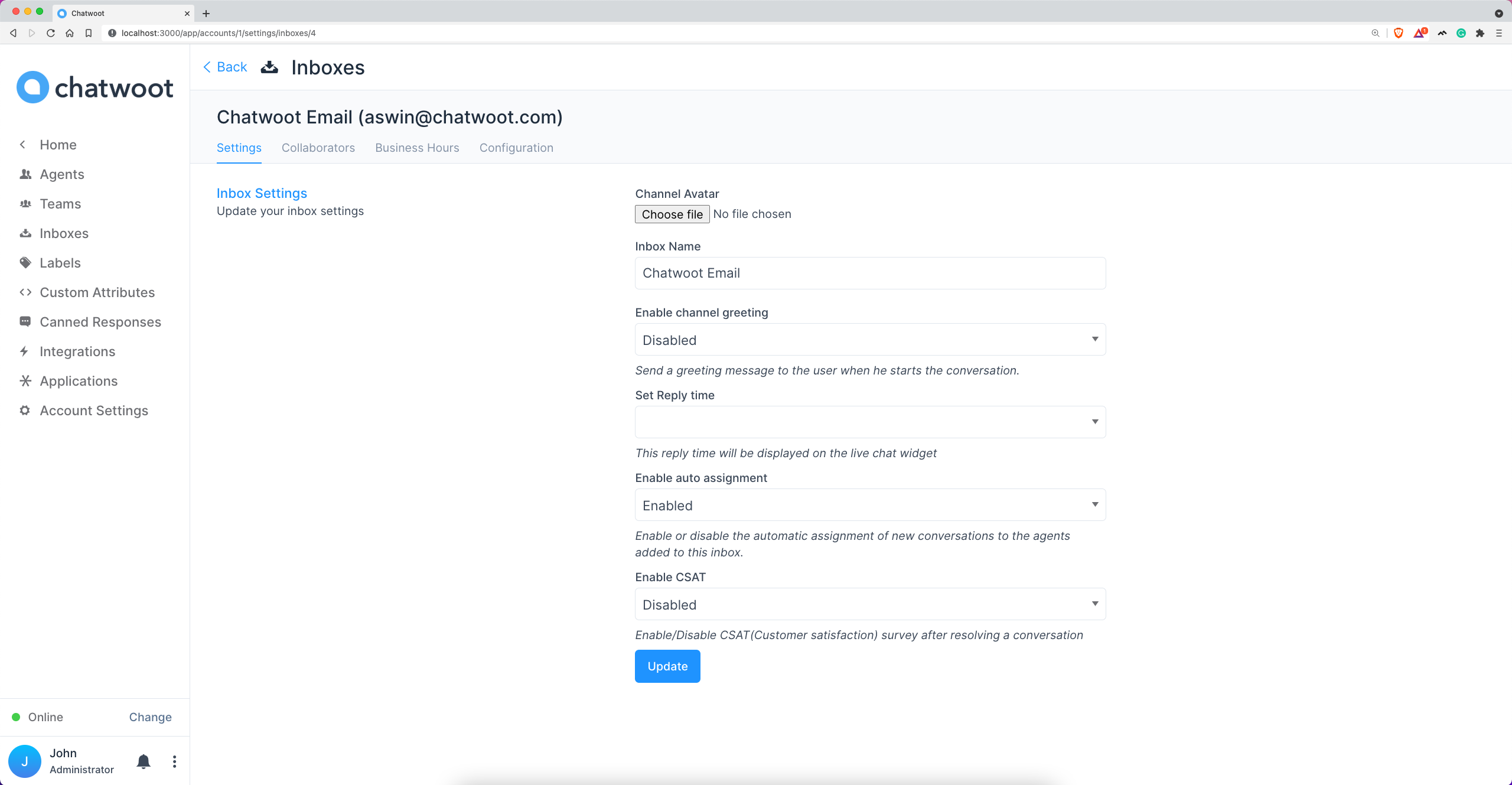Click the browser home icon
The height and width of the screenshot is (785, 1512).
tap(70, 33)
